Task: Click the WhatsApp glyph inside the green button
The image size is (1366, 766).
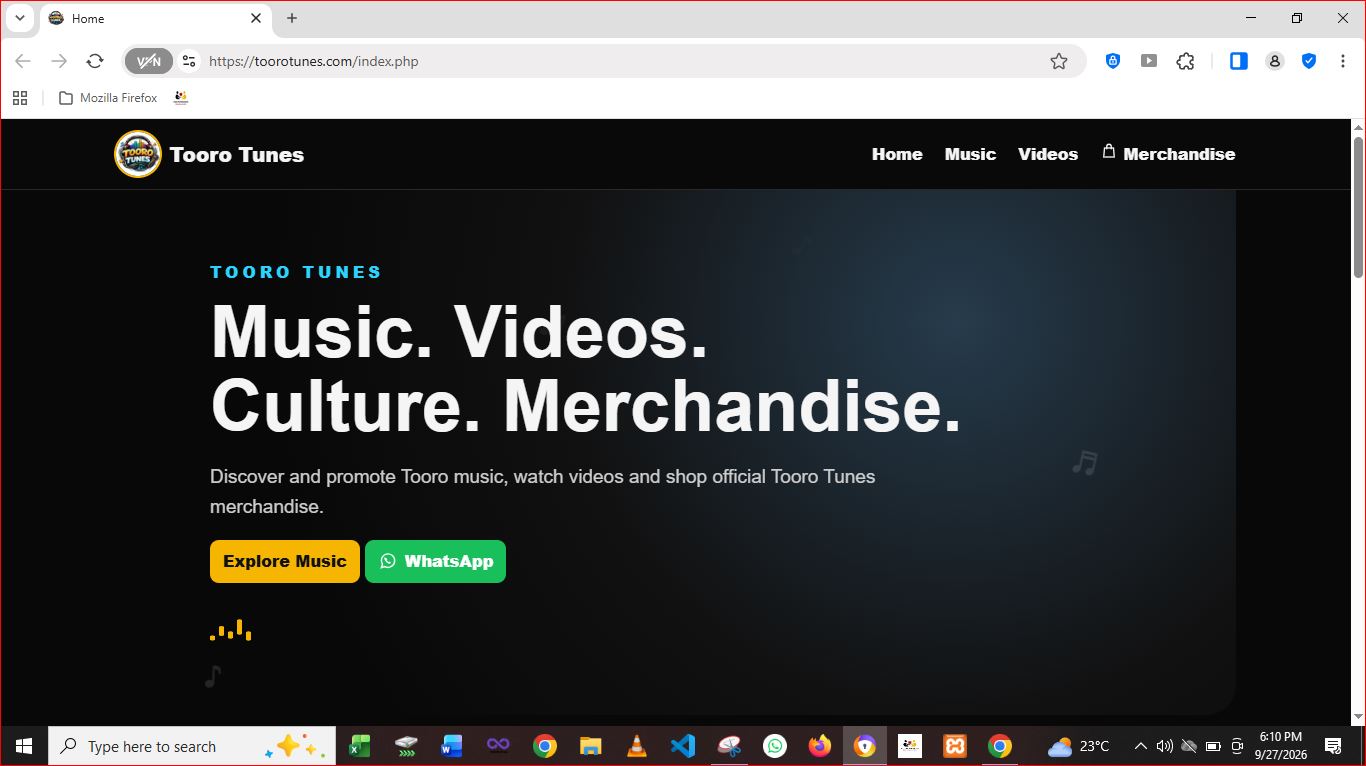Action: click(x=388, y=561)
